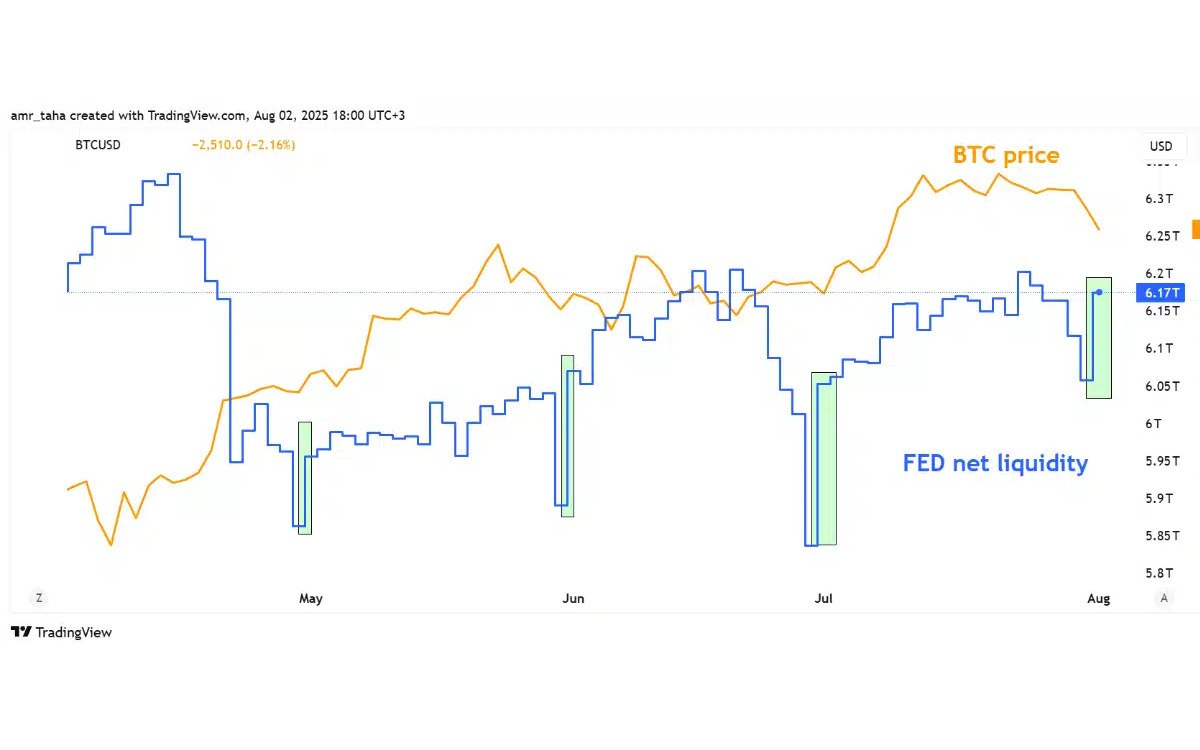Image resolution: width=1200 pixels, height=750 pixels.
Task: Click the "BTC price" orange text label
Action: 1005,155
